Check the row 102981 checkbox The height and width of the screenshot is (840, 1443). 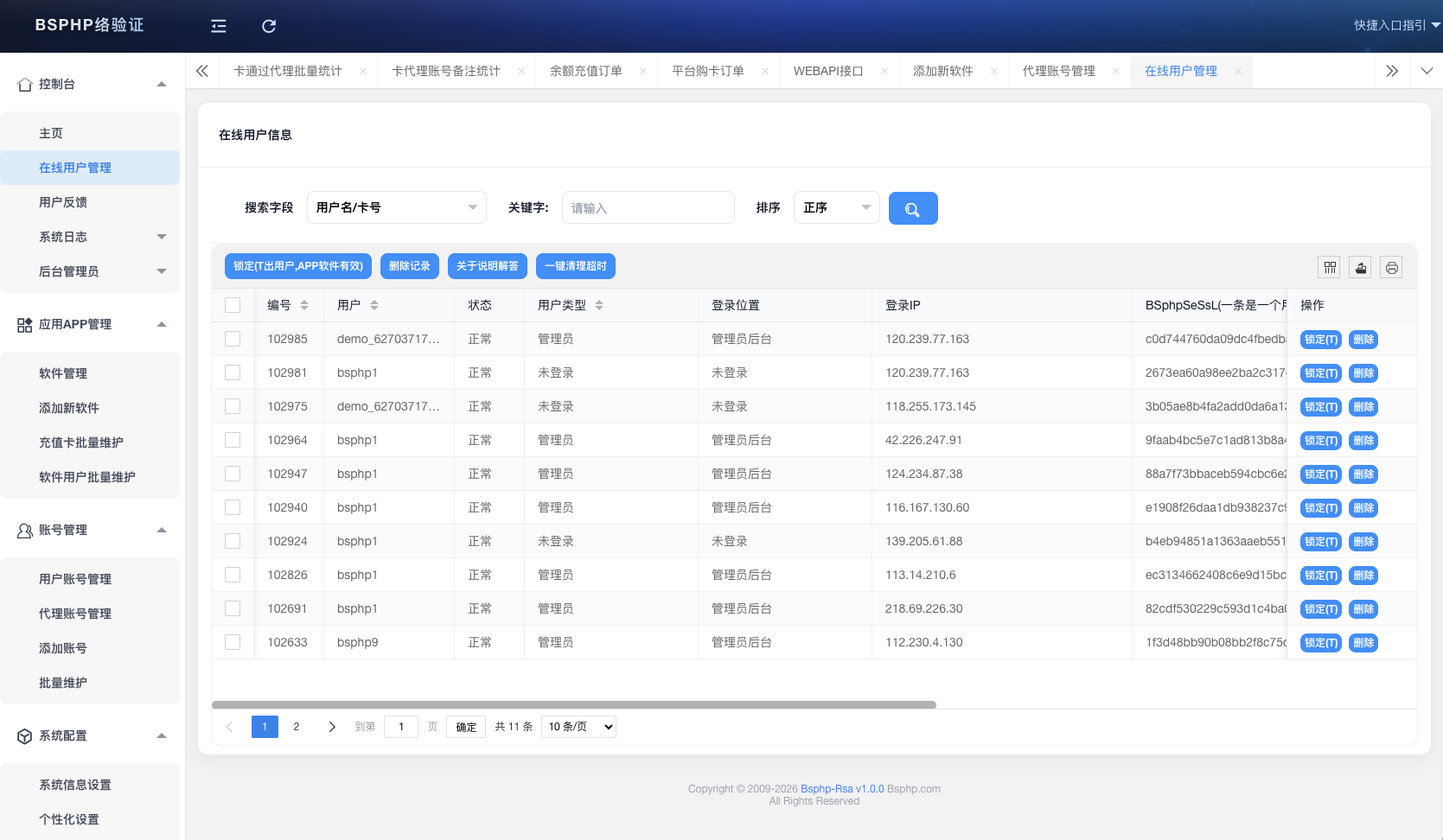pos(233,372)
